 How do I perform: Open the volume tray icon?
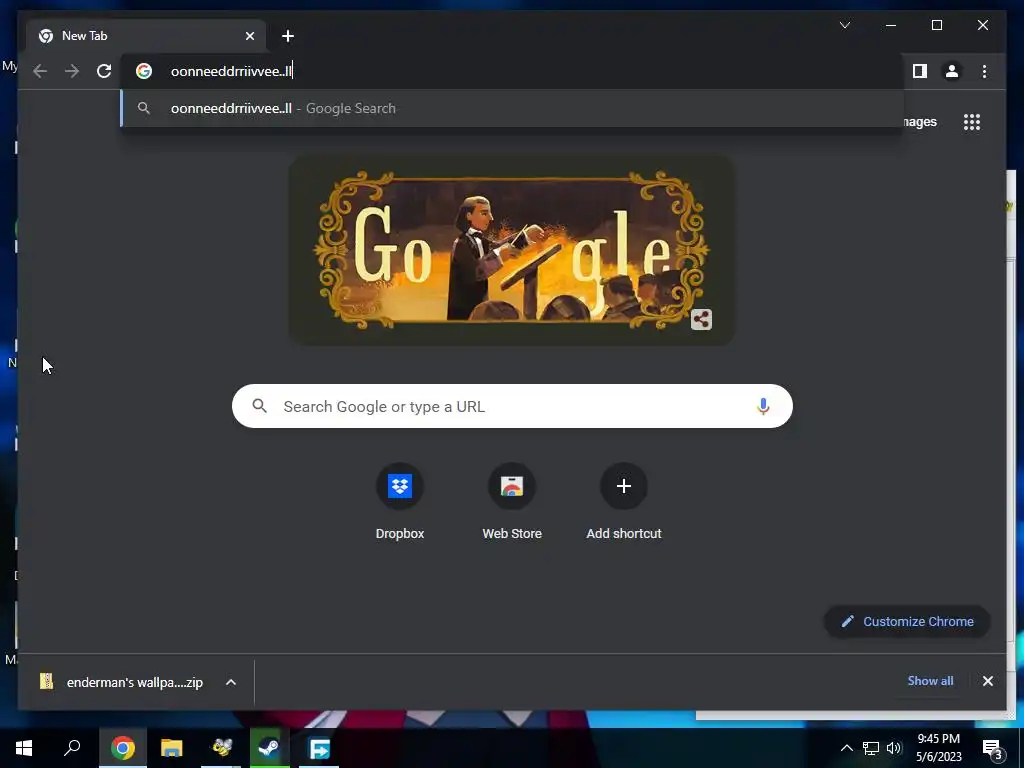(x=893, y=748)
